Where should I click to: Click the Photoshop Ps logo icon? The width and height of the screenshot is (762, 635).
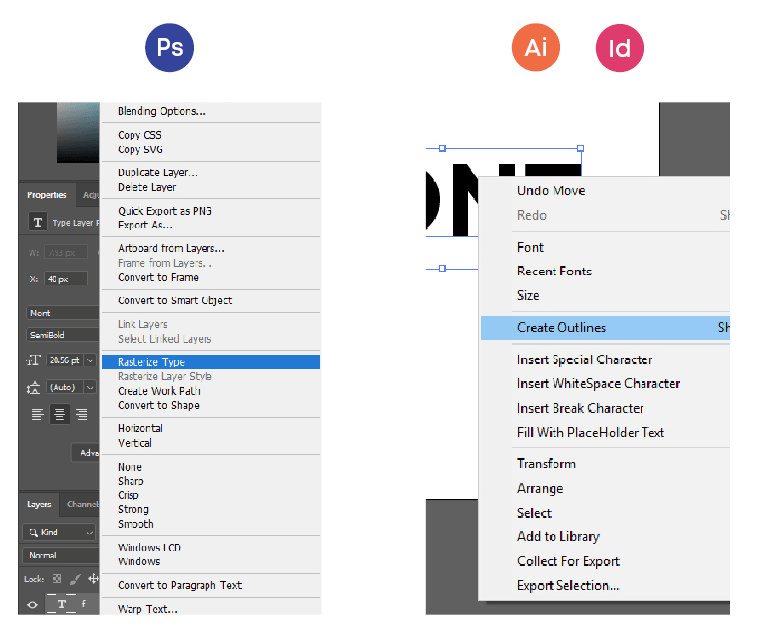[x=169, y=49]
